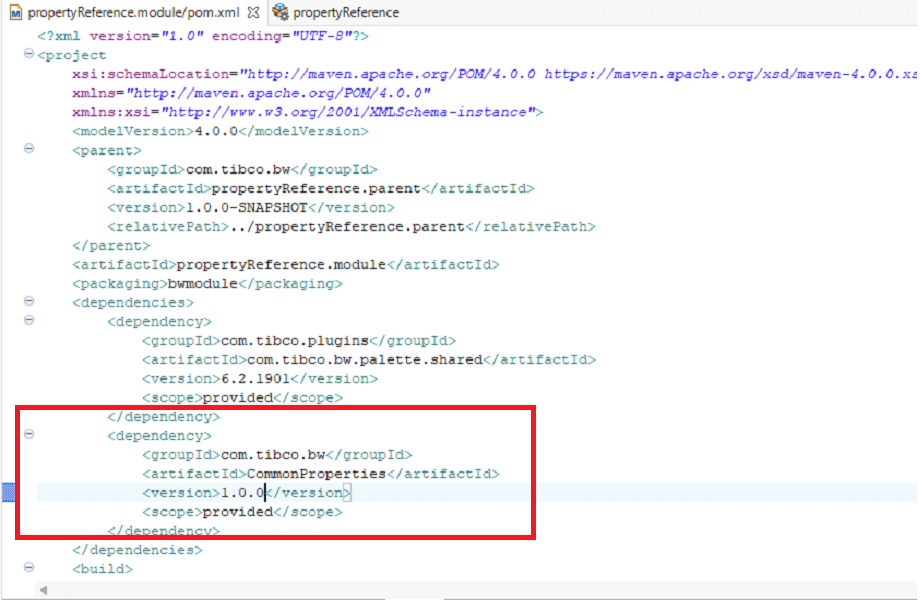Click the version value '1.0.0' of CommonProperties
Viewport: 920px width, 600px height.
pos(243,493)
